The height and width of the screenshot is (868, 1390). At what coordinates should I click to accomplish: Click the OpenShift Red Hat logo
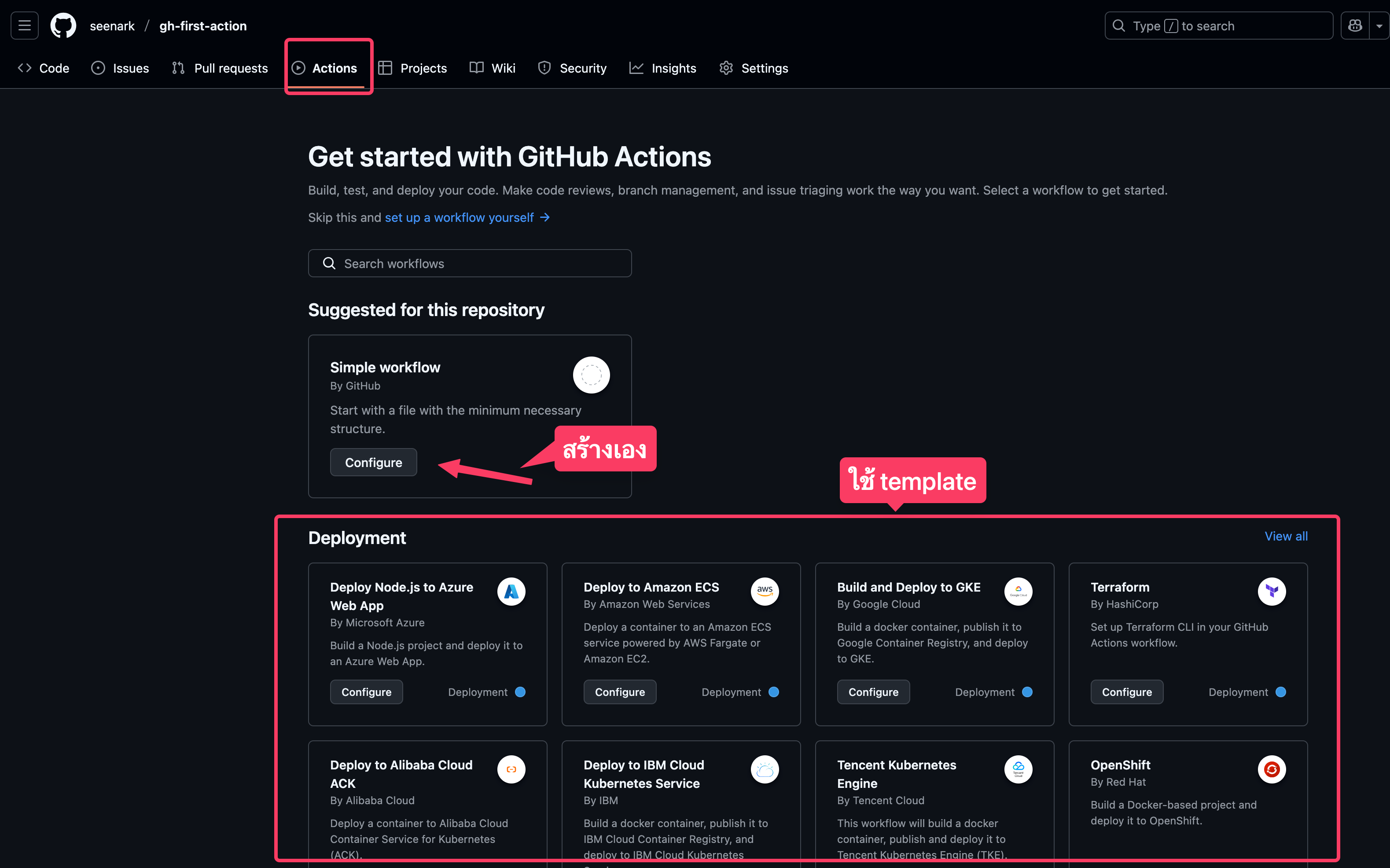click(x=1271, y=769)
